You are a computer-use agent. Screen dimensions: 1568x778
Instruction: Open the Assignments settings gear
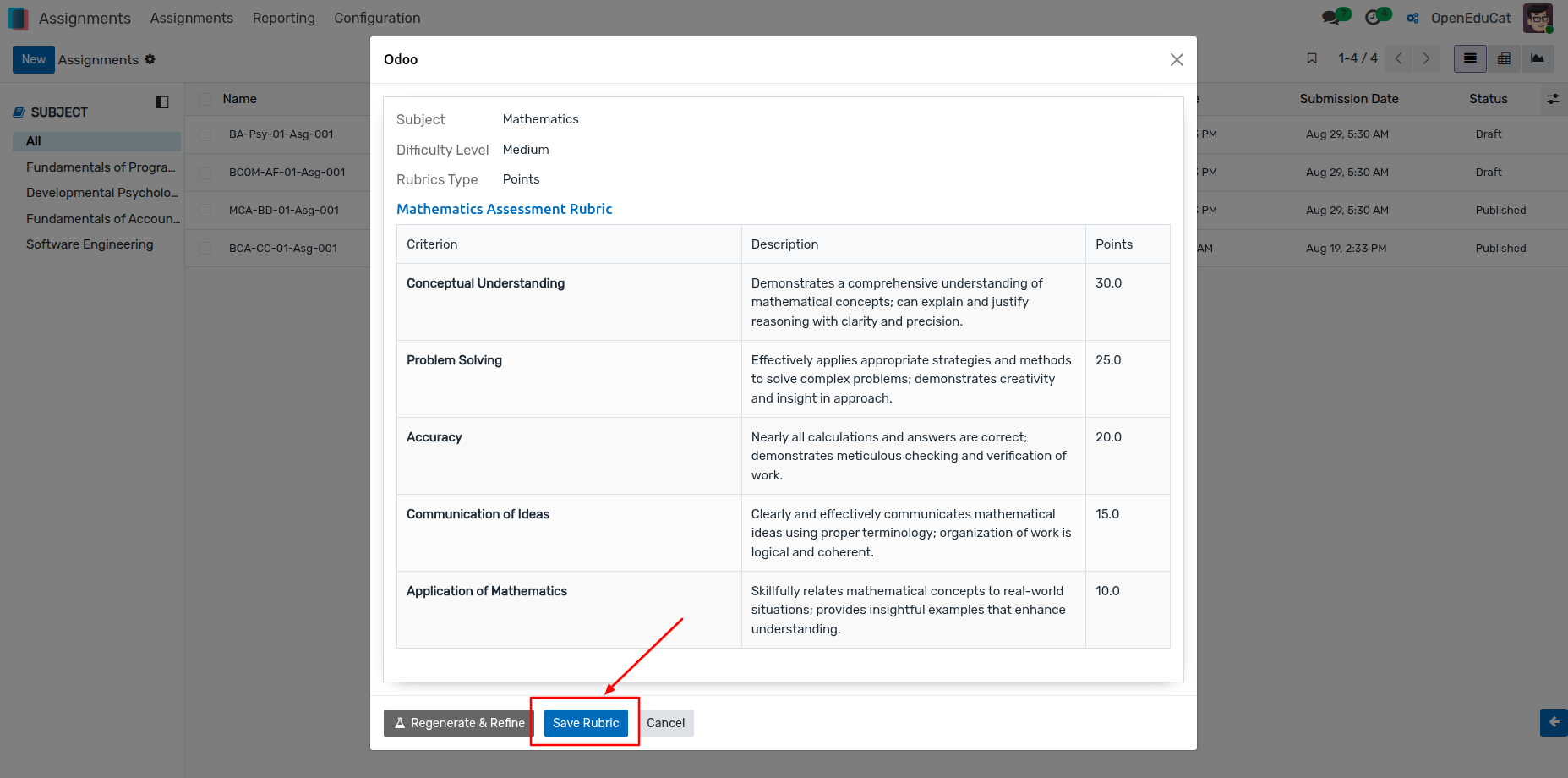coord(150,59)
